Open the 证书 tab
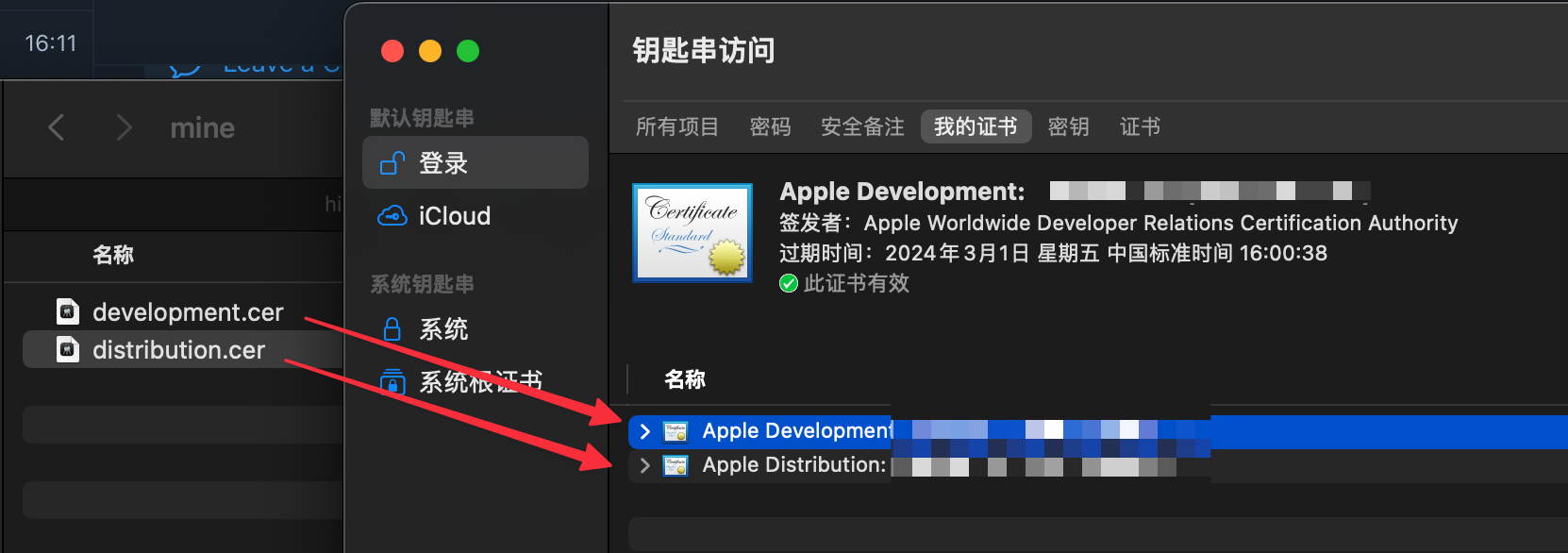This screenshot has height=553, width=1568. pyautogui.click(x=1140, y=126)
